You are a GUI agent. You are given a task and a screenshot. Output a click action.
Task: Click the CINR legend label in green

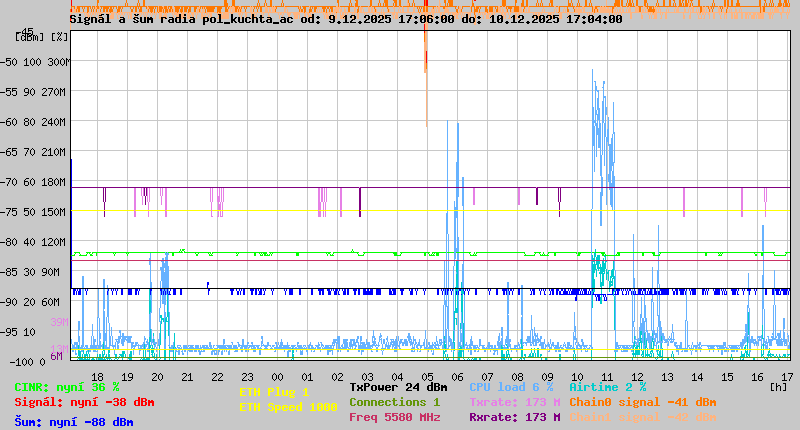pyautogui.click(x=66, y=386)
